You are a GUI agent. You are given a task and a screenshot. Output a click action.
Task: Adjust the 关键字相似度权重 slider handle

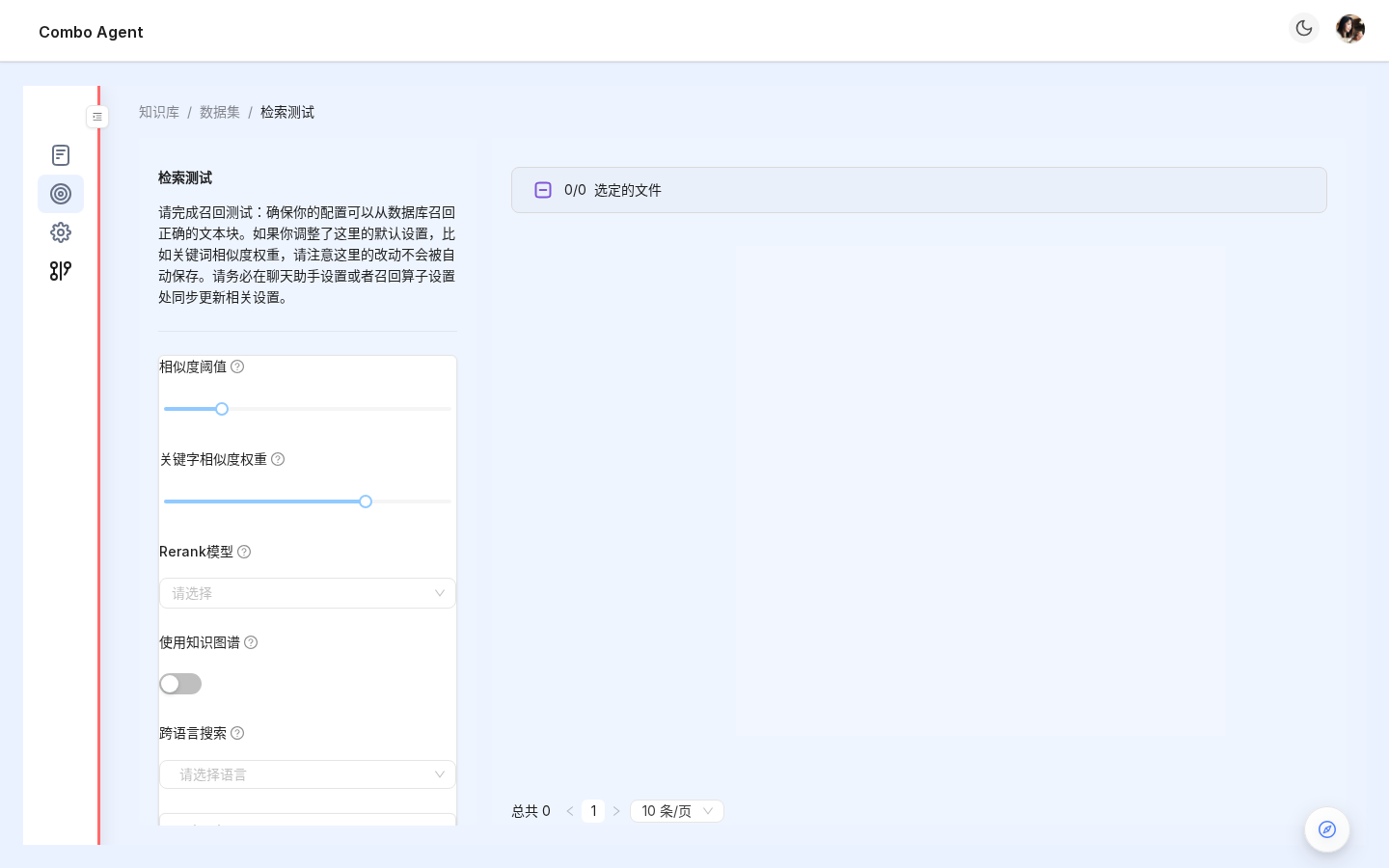coord(366,502)
